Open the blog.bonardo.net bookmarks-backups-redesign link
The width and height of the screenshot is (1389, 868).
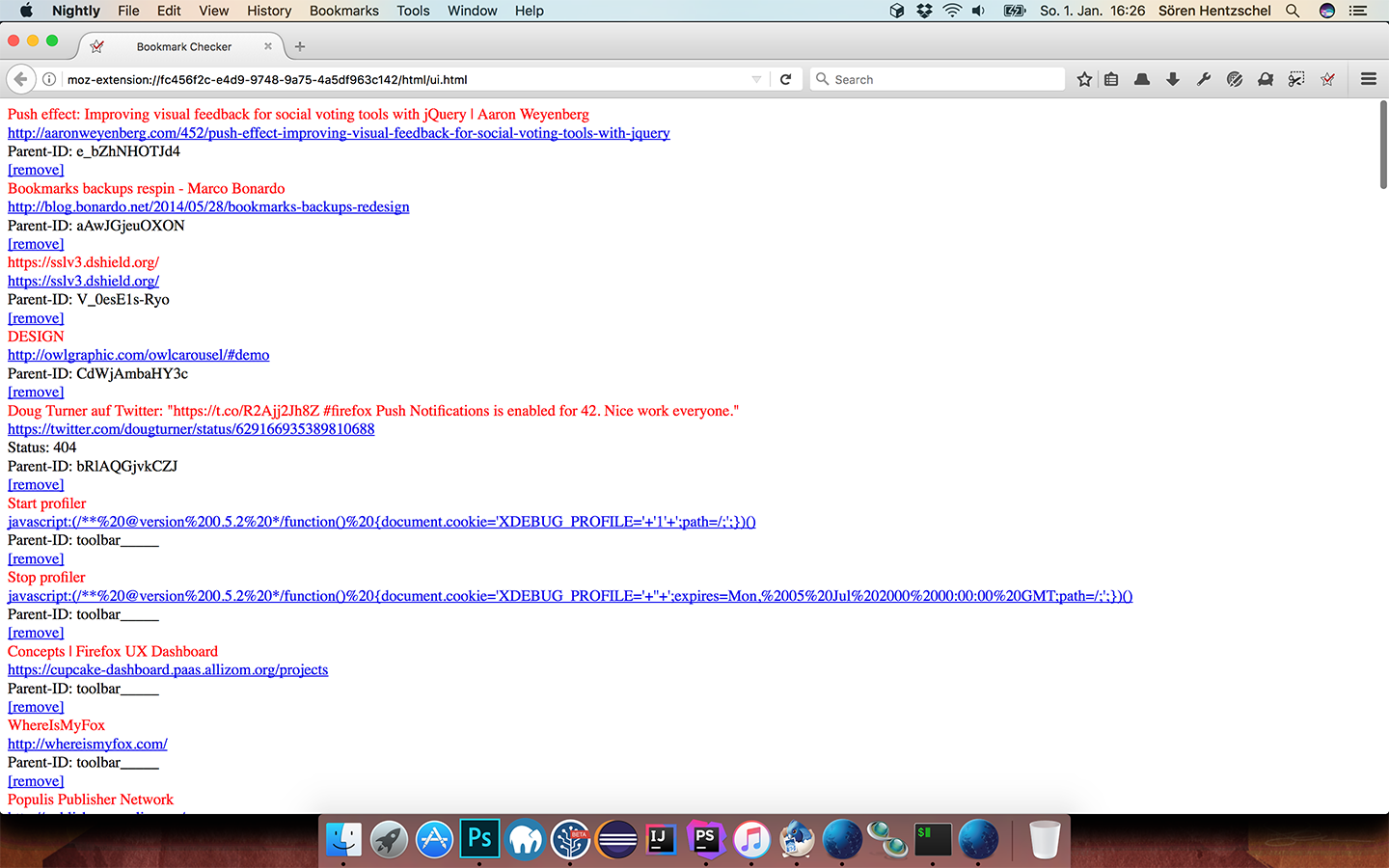click(208, 206)
